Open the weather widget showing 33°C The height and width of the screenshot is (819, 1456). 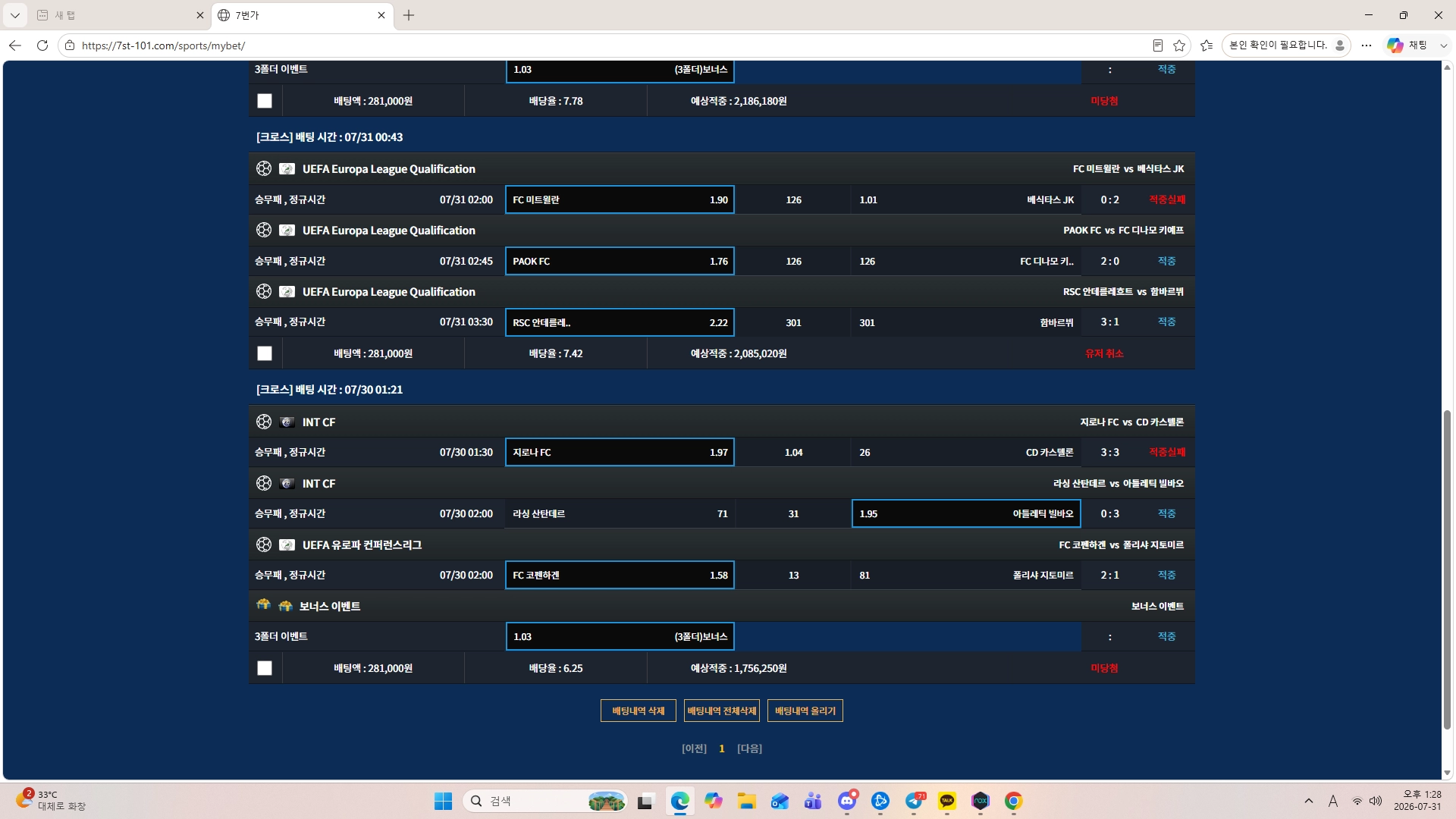pyautogui.click(x=52, y=801)
